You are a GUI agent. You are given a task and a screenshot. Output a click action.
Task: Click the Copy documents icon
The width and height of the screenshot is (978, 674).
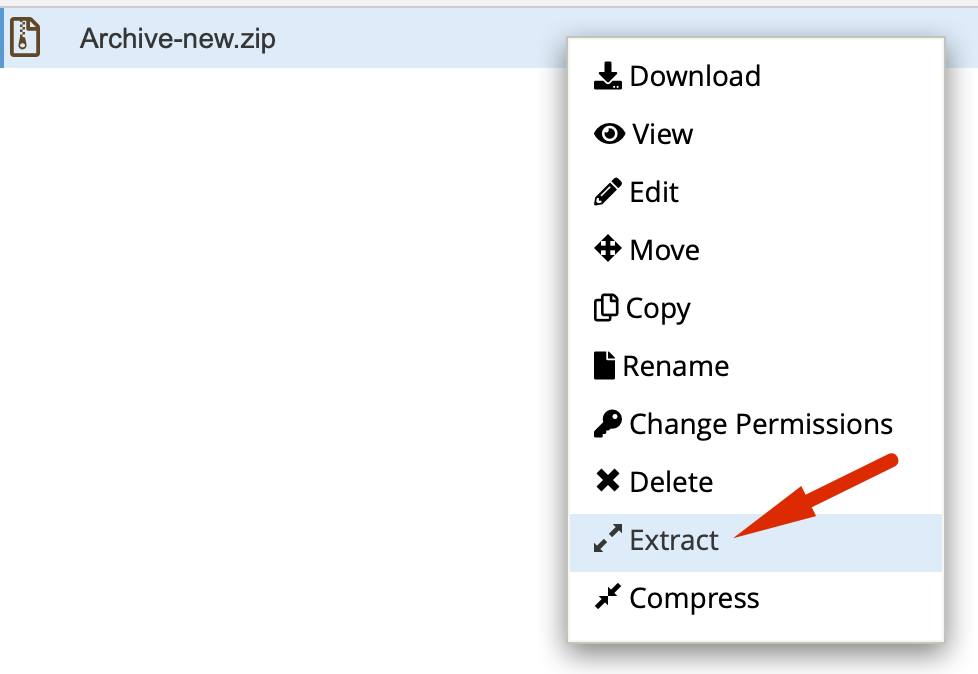(x=606, y=308)
